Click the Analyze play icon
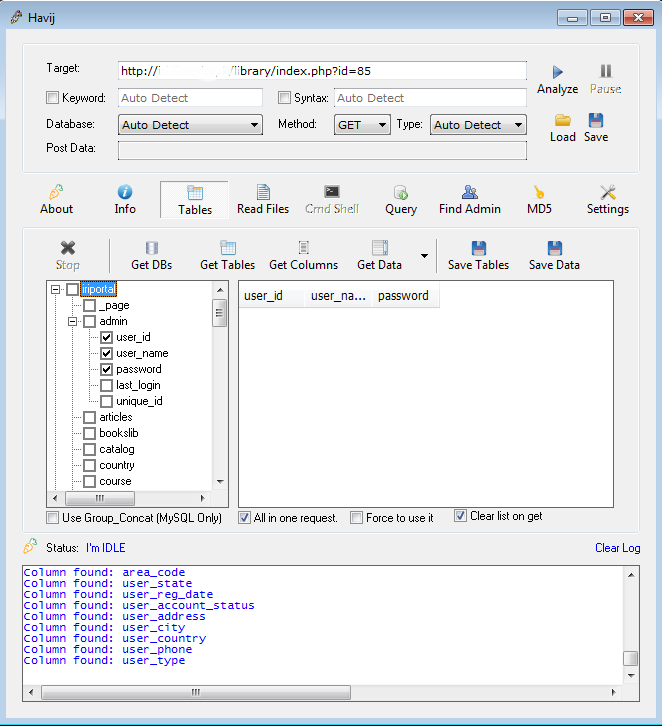 point(557,72)
